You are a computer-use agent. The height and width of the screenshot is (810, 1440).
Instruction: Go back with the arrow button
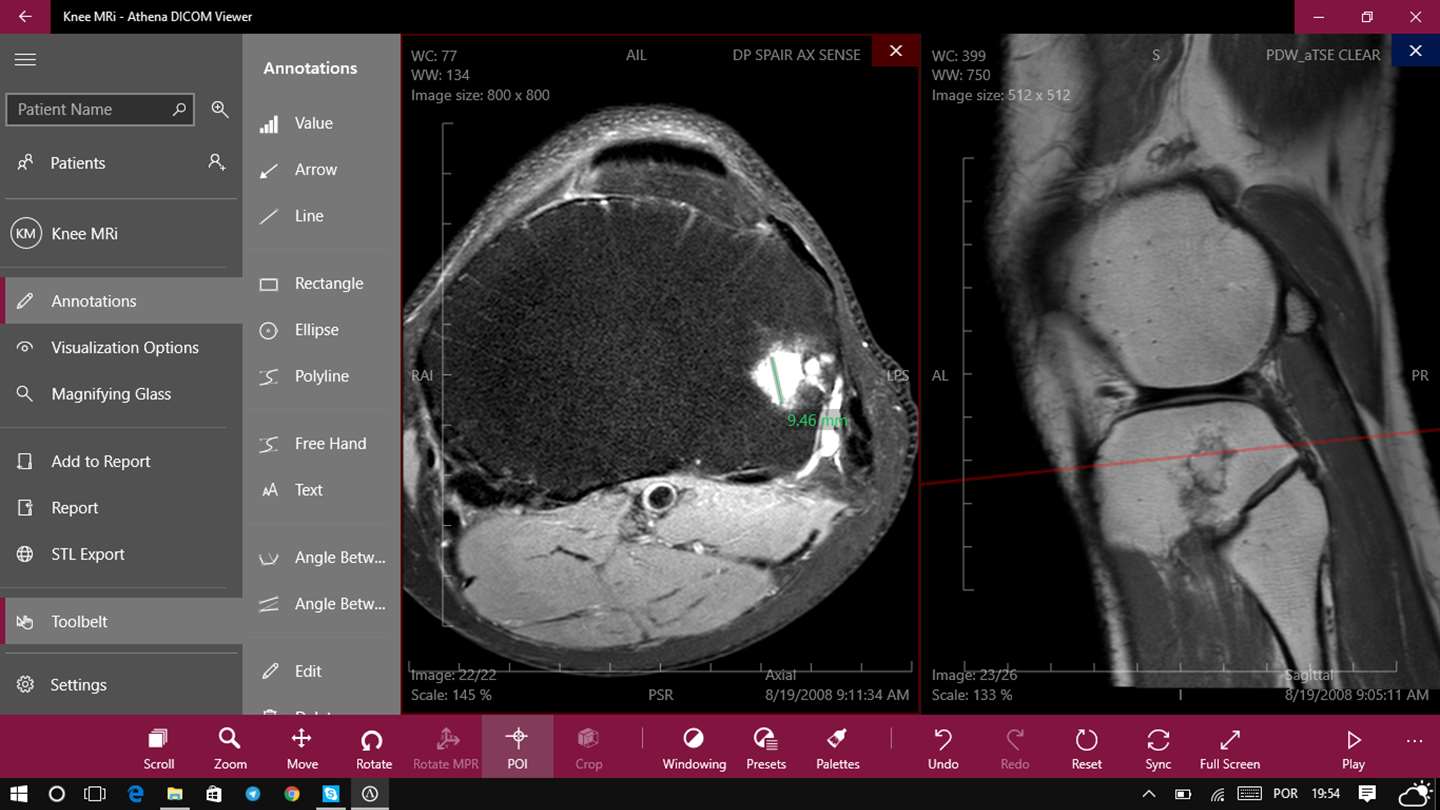pyautogui.click(x=25, y=17)
